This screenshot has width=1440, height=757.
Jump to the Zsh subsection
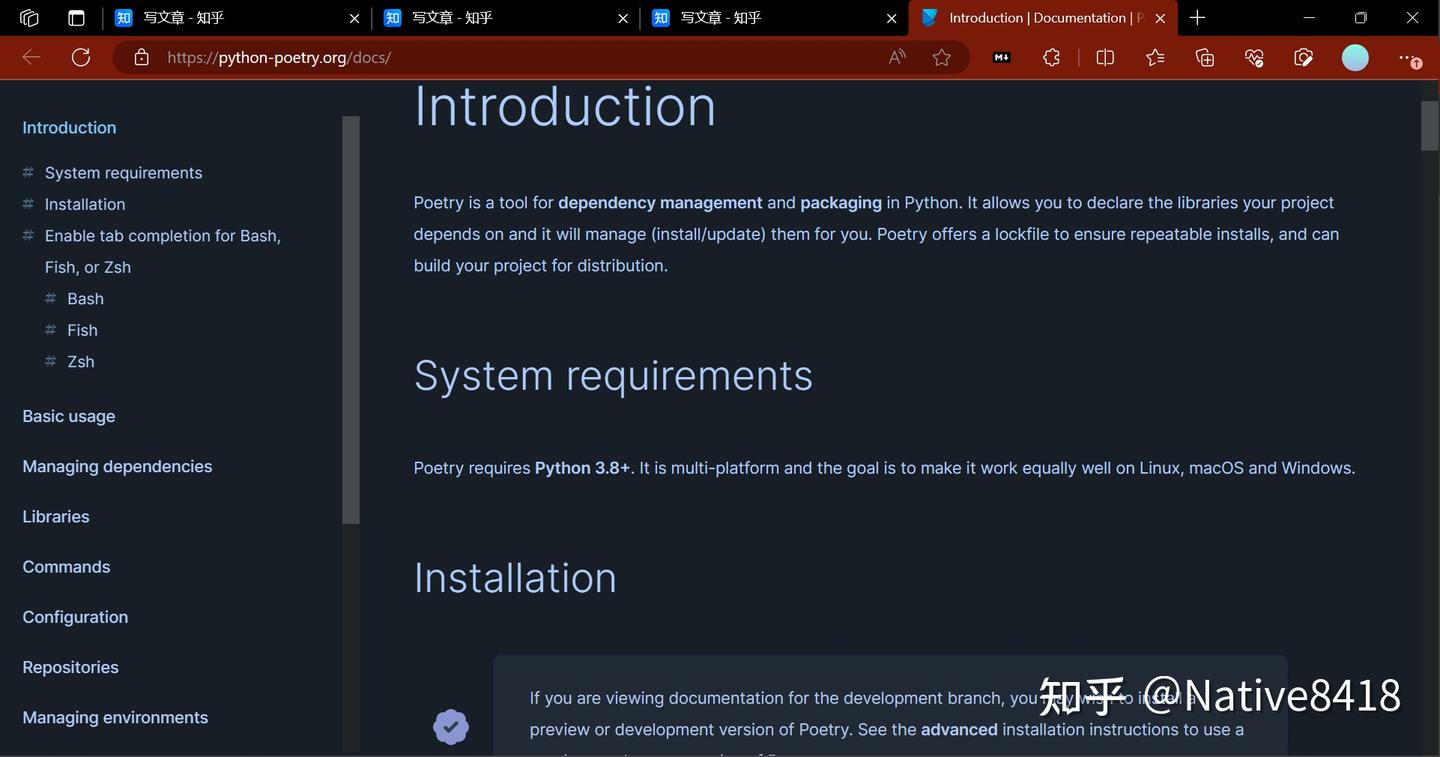pos(80,361)
